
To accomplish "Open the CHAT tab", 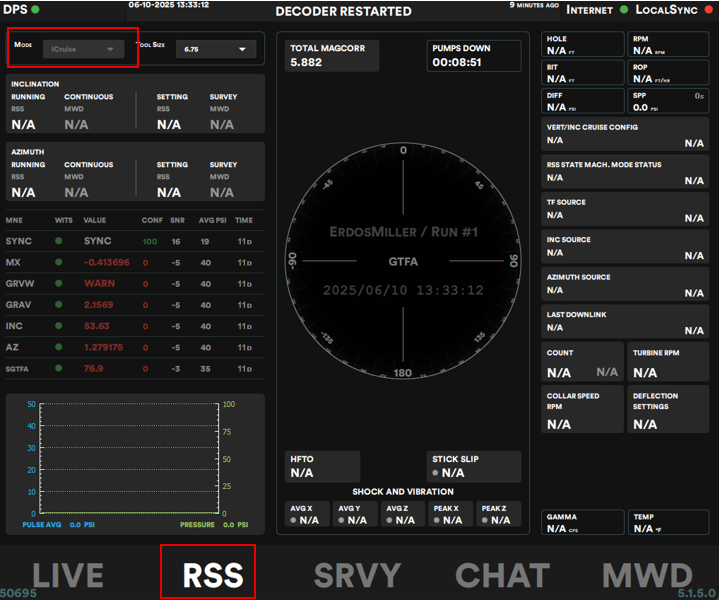I will (x=502, y=575).
